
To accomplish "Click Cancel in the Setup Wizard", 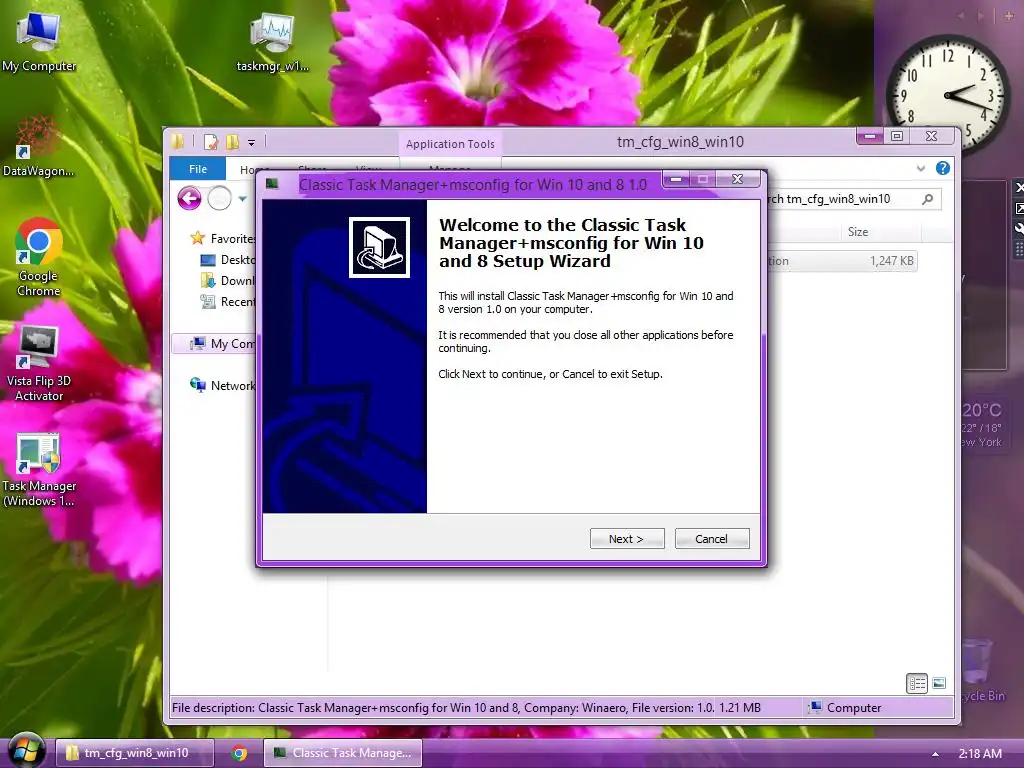I will click(712, 539).
